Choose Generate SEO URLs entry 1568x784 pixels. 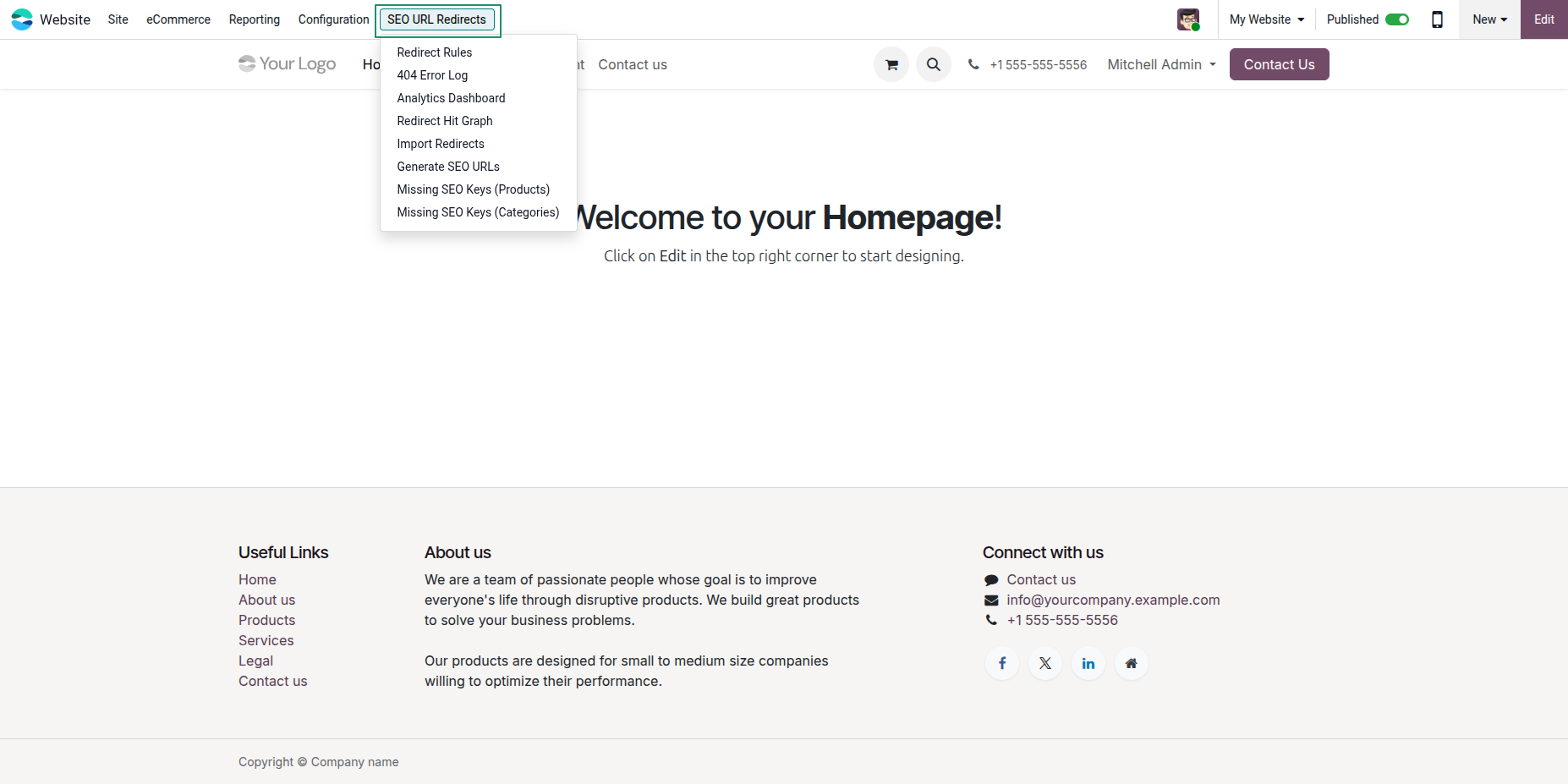click(x=479, y=167)
